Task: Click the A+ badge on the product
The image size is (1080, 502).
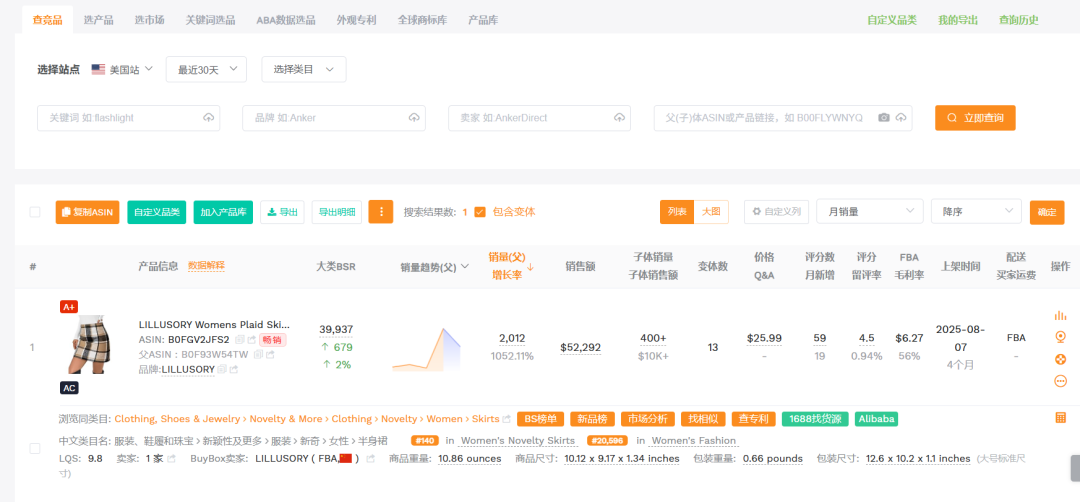Action: (x=69, y=307)
